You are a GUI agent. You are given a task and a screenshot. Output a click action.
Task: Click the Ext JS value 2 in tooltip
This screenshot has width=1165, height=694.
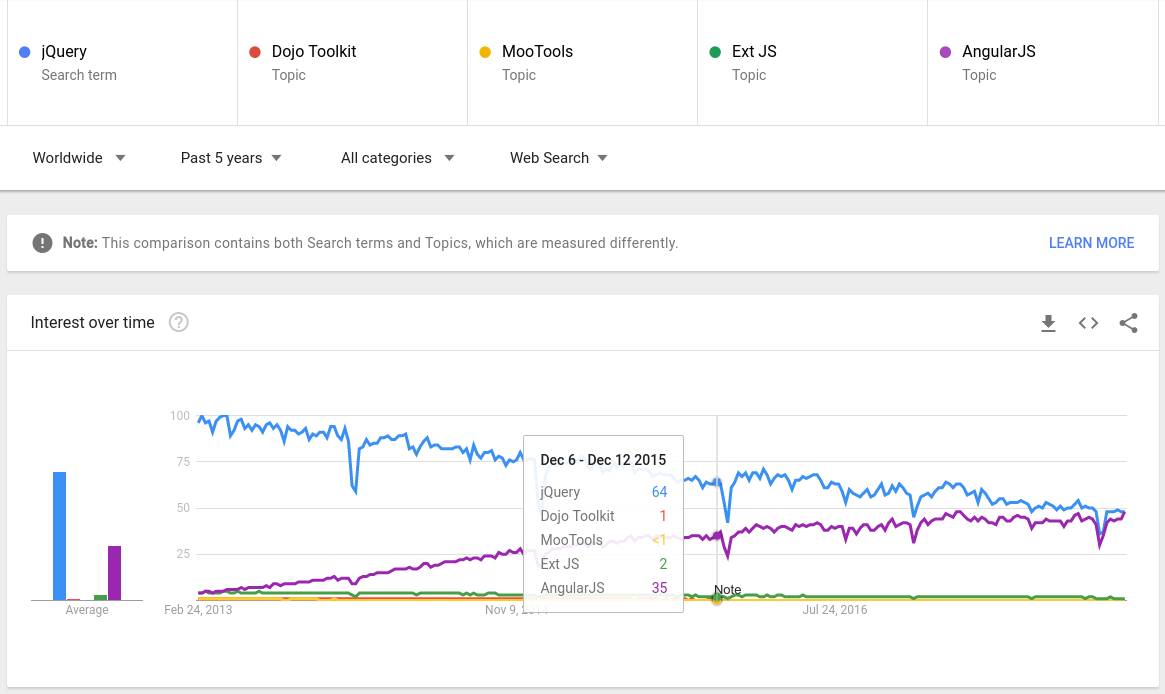click(x=663, y=564)
